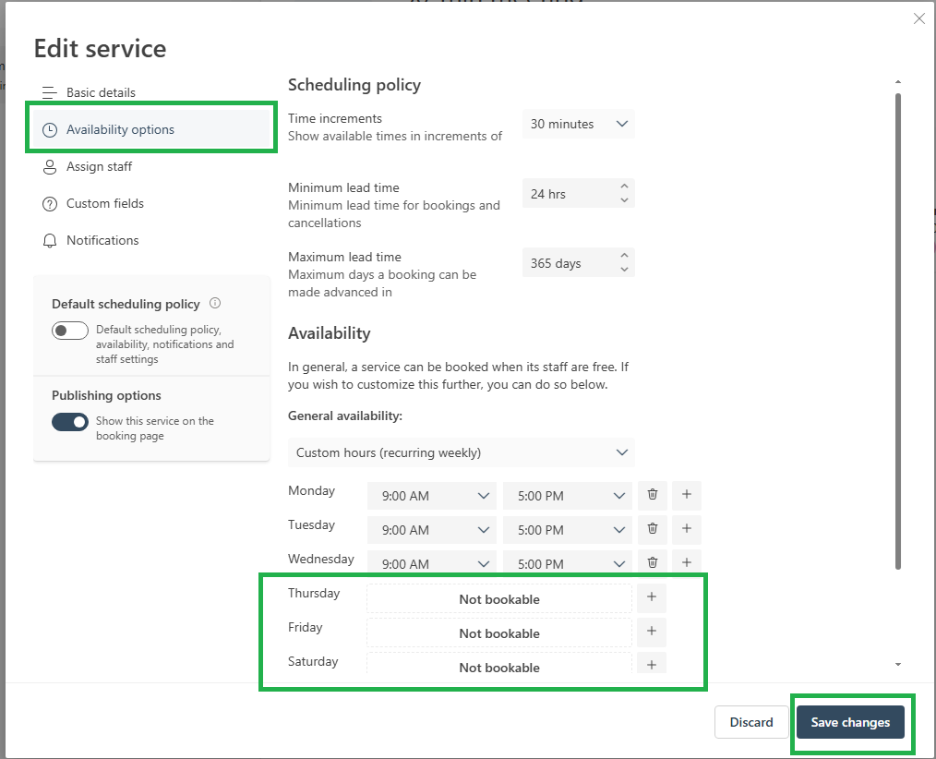The width and height of the screenshot is (936, 759).
Task: Click Friday's Not bookable box
Action: (499, 633)
